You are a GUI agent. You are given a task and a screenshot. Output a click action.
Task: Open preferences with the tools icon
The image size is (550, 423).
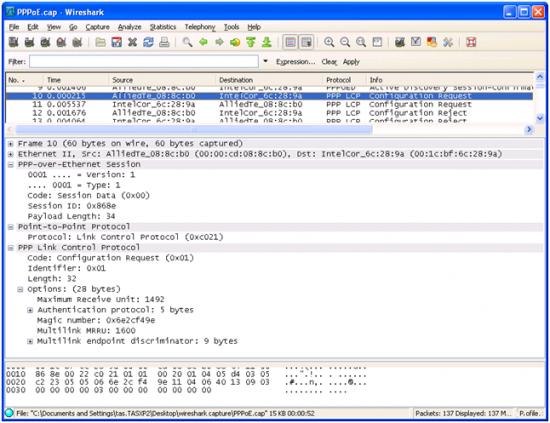tap(448, 42)
